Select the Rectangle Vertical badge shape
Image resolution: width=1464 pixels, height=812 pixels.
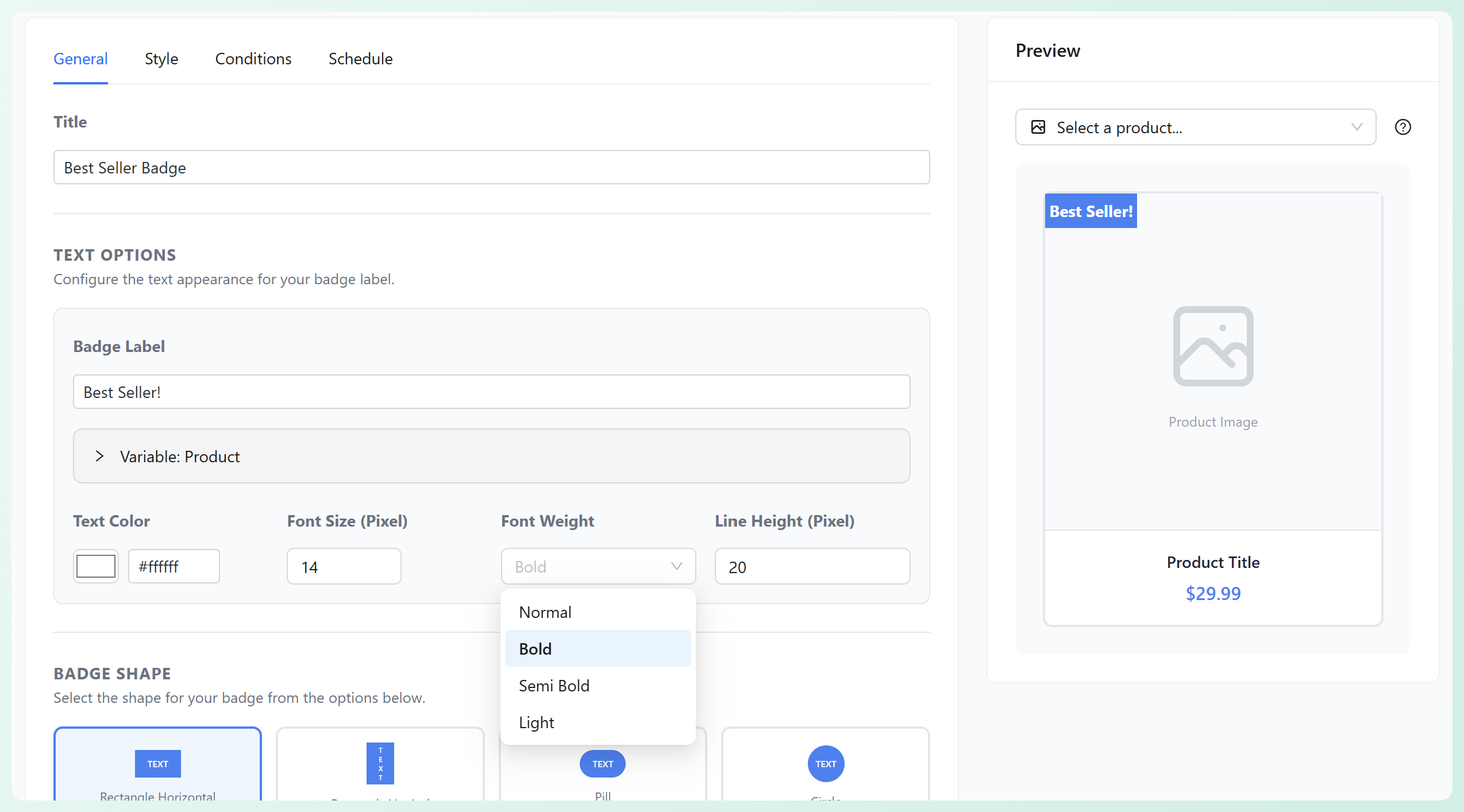pyautogui.click(x=380, y=765)
